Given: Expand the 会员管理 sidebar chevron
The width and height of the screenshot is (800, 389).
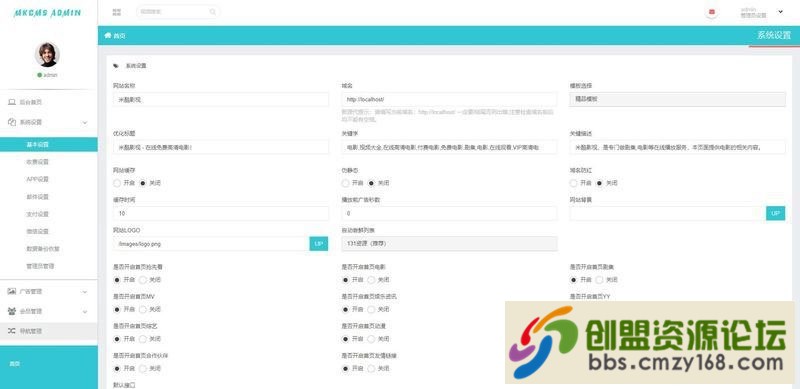Looking at the screenshot, I should [x=85, y=311].
